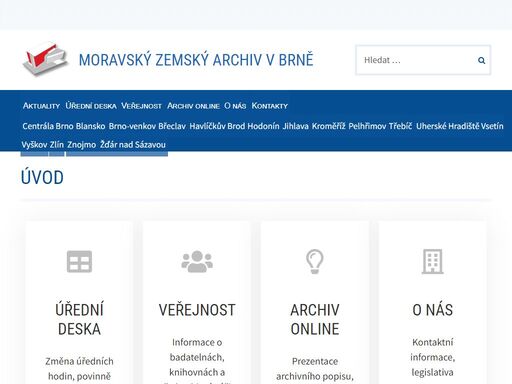Go to Znojmo branch link

click(x=81, y=145)
